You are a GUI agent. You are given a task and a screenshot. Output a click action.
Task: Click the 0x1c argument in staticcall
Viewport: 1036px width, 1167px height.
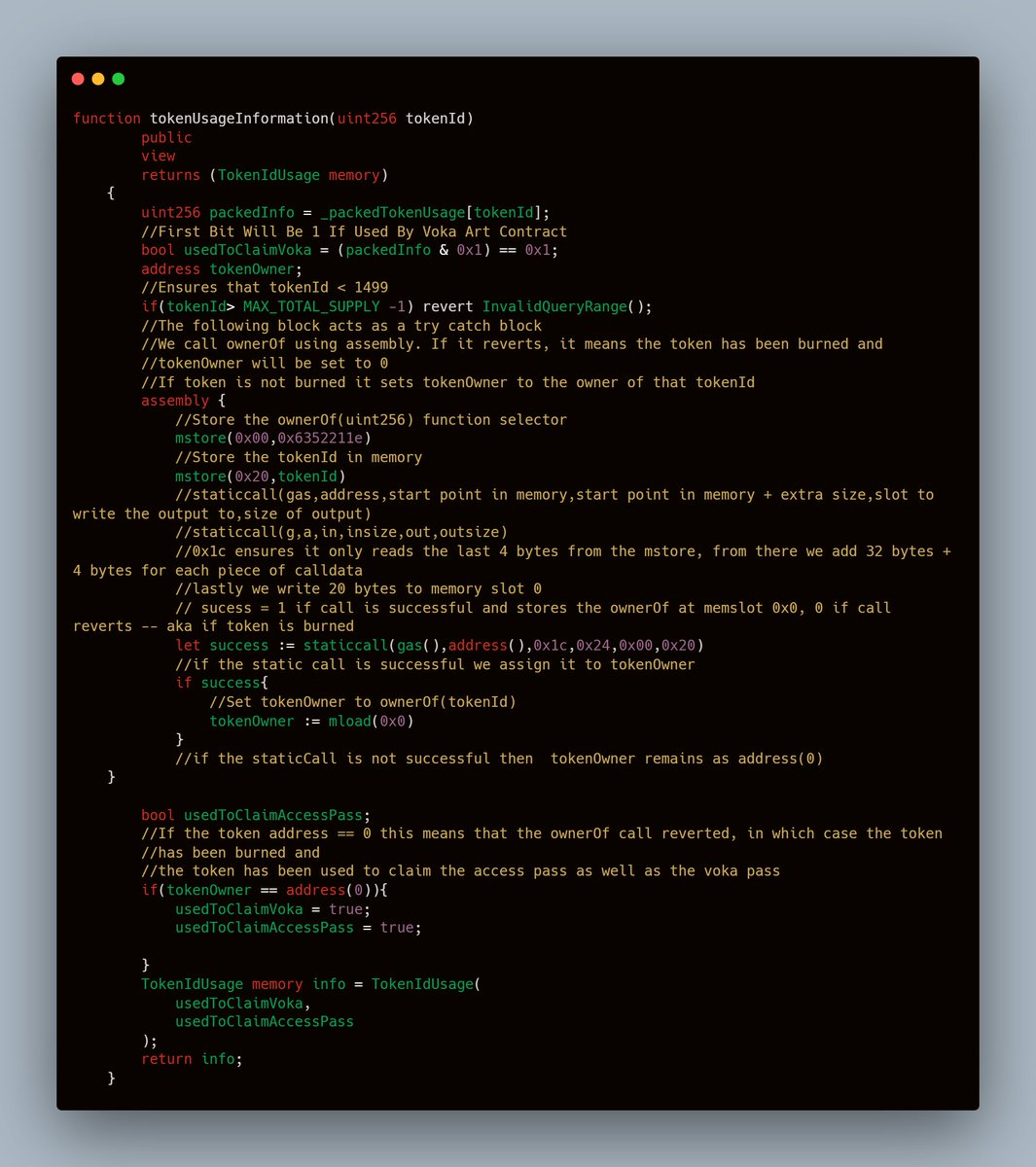(x=551, y=646)
